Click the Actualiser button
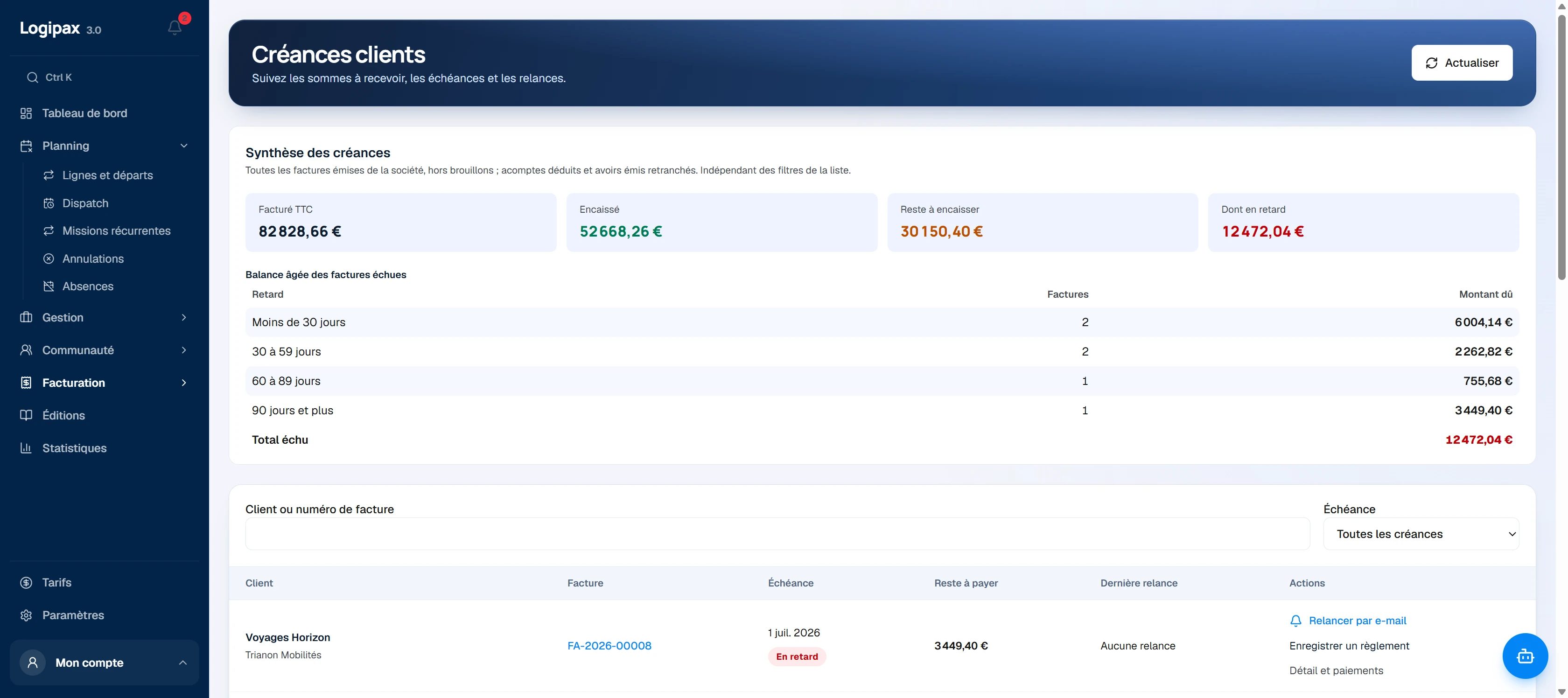Viewport: 1568px width, 698px height. (x=1462, y=63)
